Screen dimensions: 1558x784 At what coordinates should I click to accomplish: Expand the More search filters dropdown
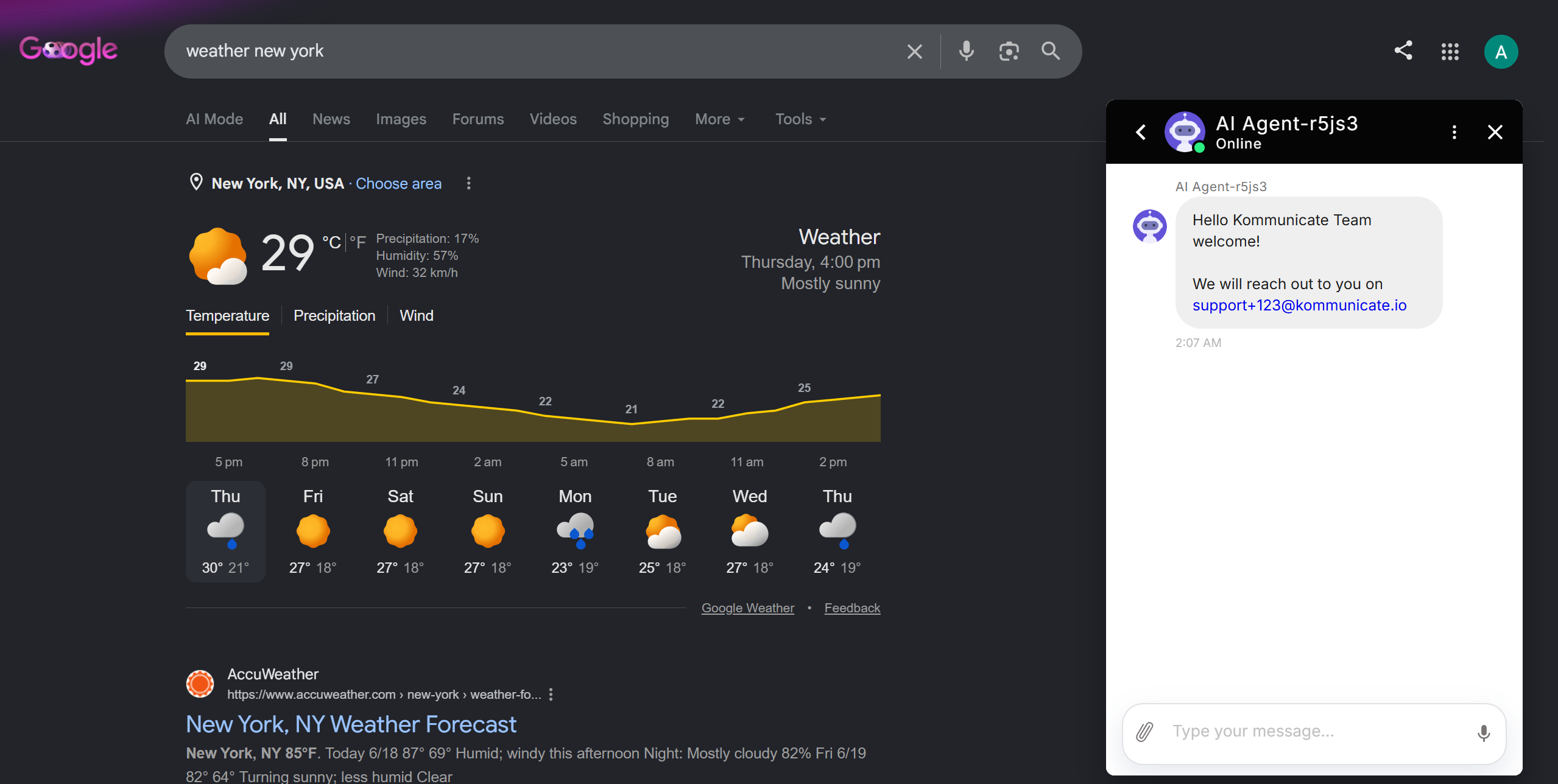coord(720,119)
